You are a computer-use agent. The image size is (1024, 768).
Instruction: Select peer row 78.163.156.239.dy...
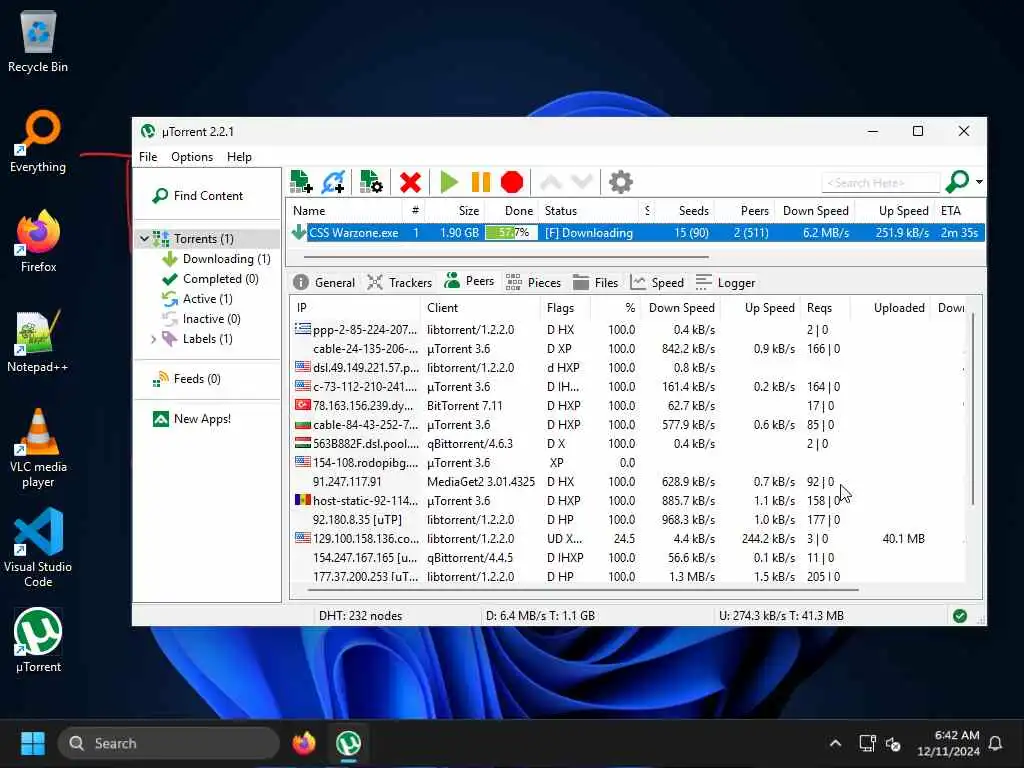627,406
